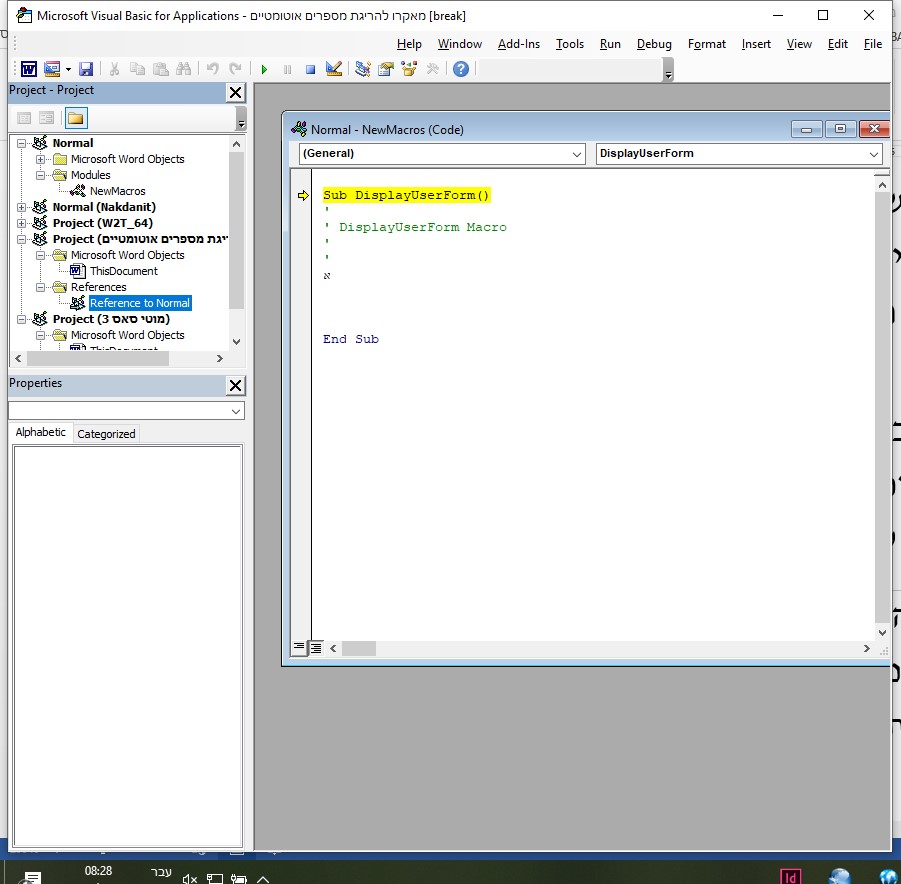Click the Reset (stop) square button
901x884 pixels.
point(311,69)
